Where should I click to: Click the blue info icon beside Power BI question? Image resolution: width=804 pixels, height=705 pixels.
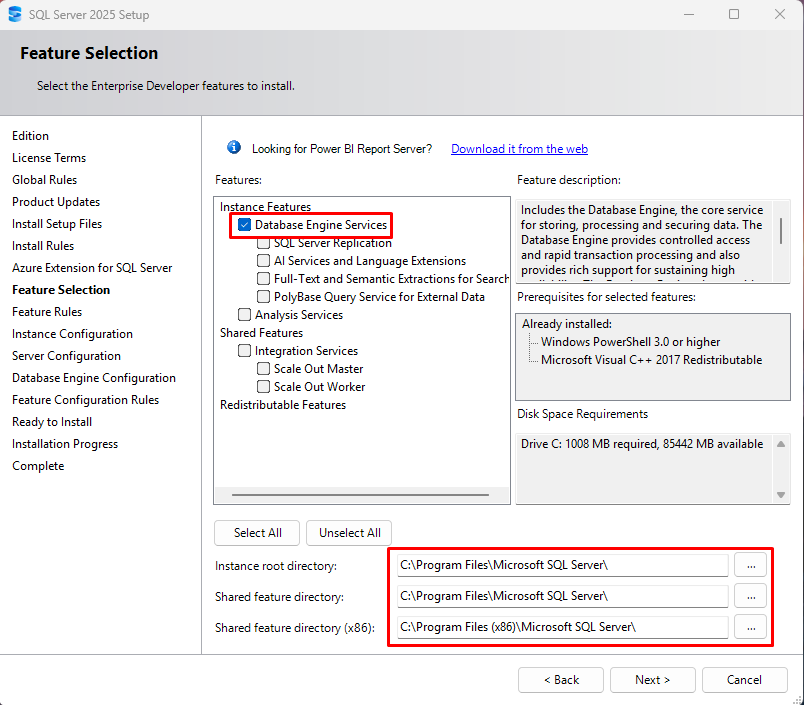click(234, 148)
